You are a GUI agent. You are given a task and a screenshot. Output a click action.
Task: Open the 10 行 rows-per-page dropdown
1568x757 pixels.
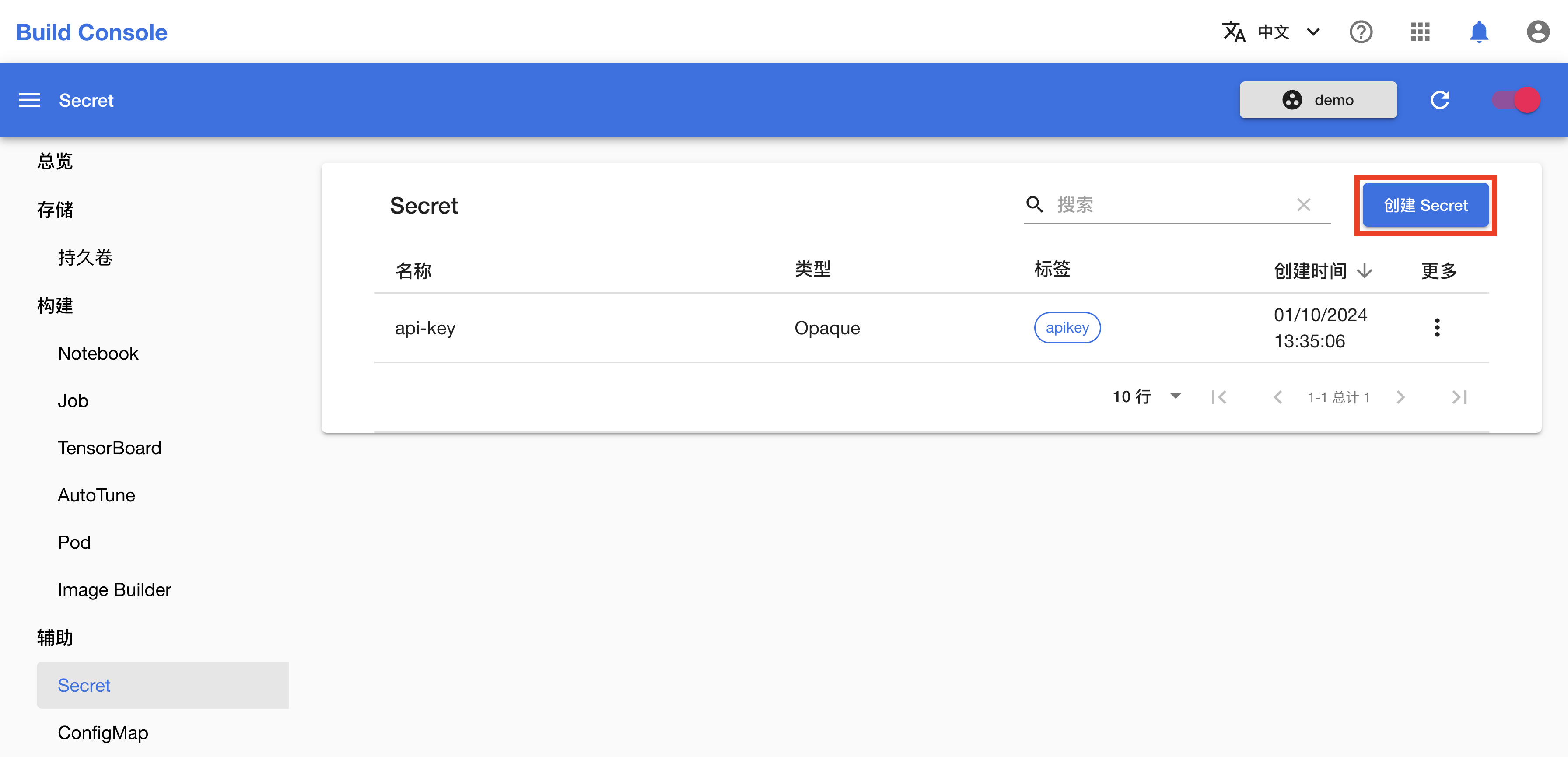[1148, 397]
